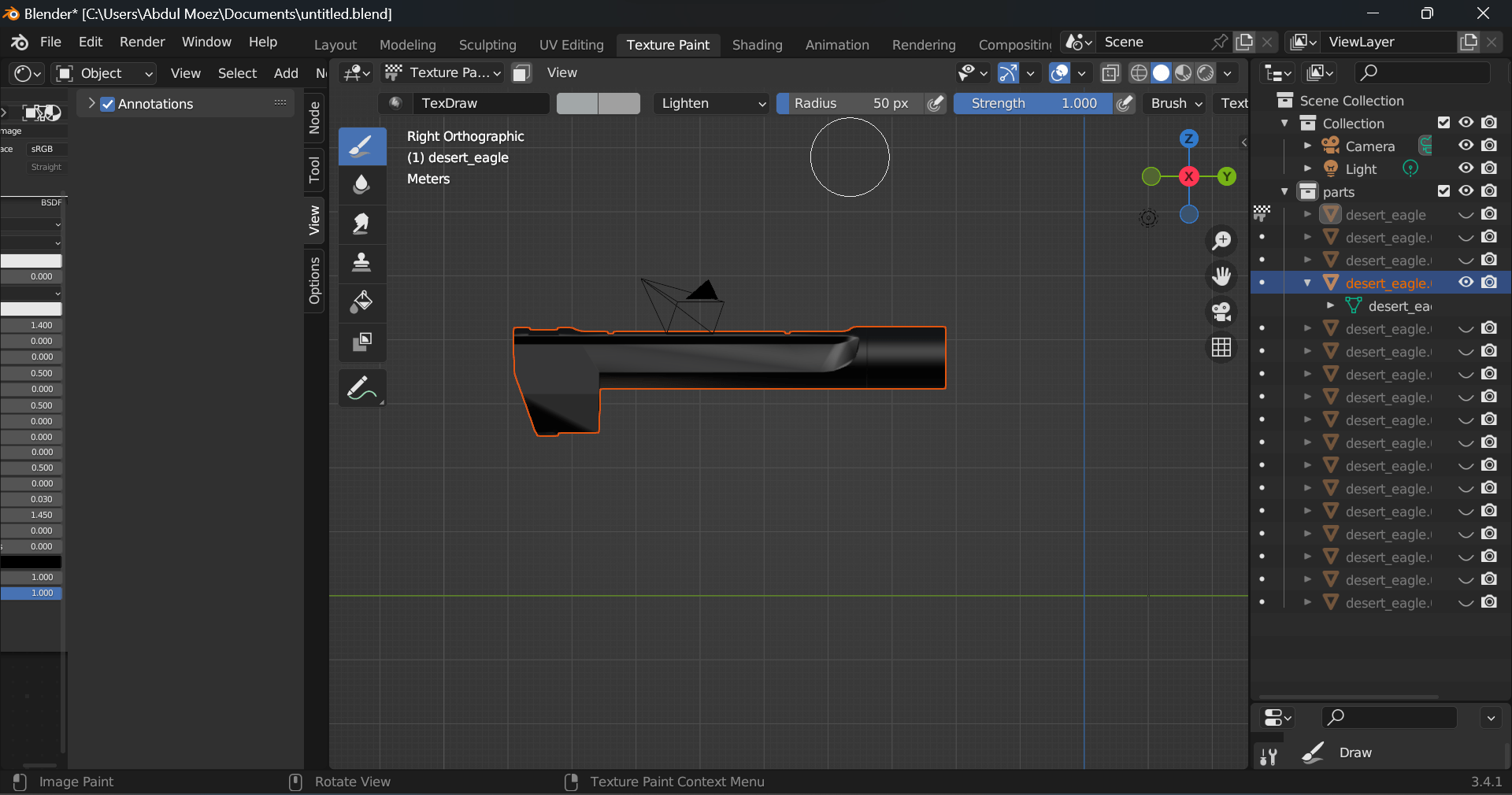Open the Render menu
Screen dimensions: 1512x795
coord(142,42)
